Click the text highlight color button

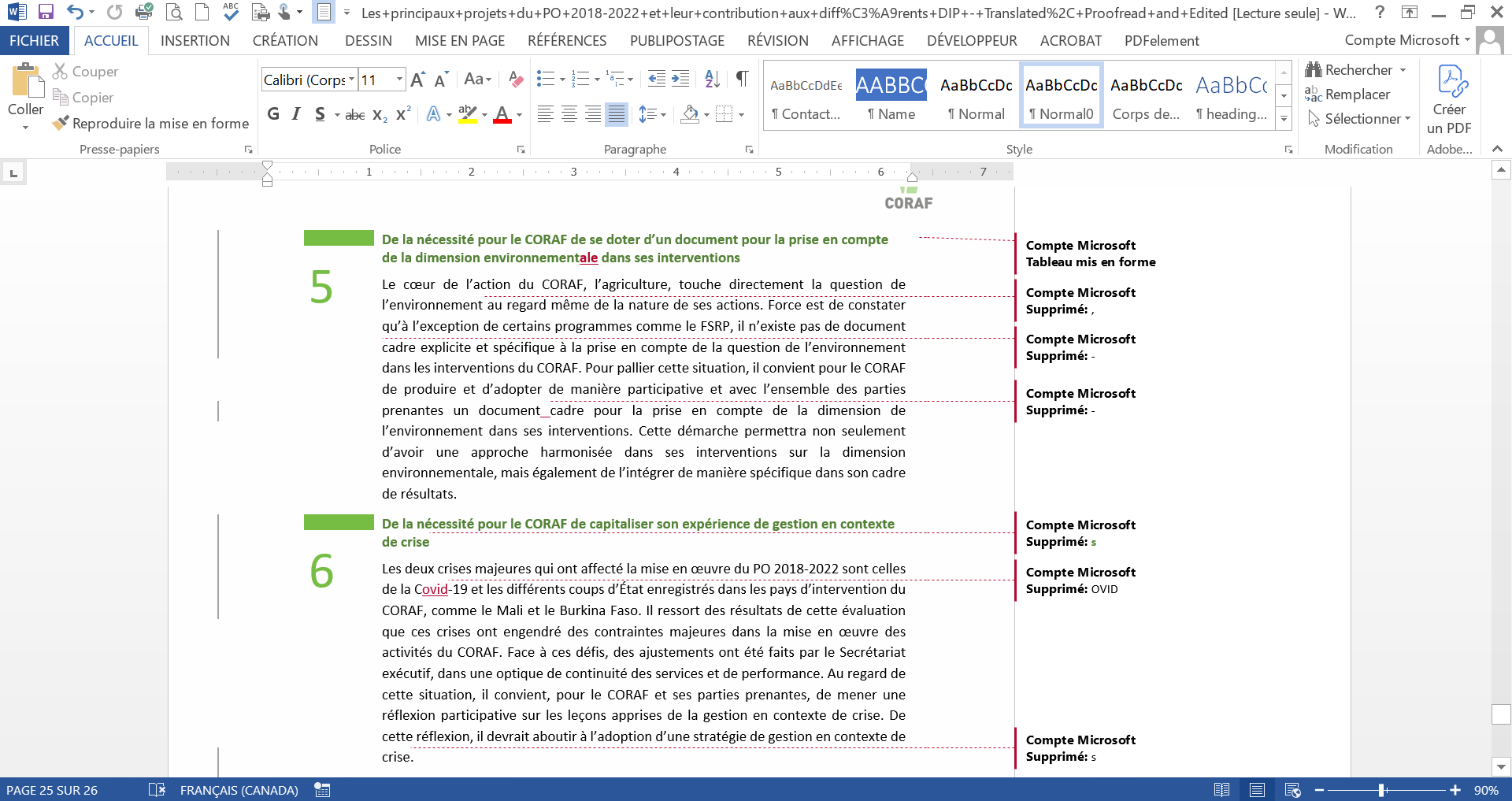467,114
